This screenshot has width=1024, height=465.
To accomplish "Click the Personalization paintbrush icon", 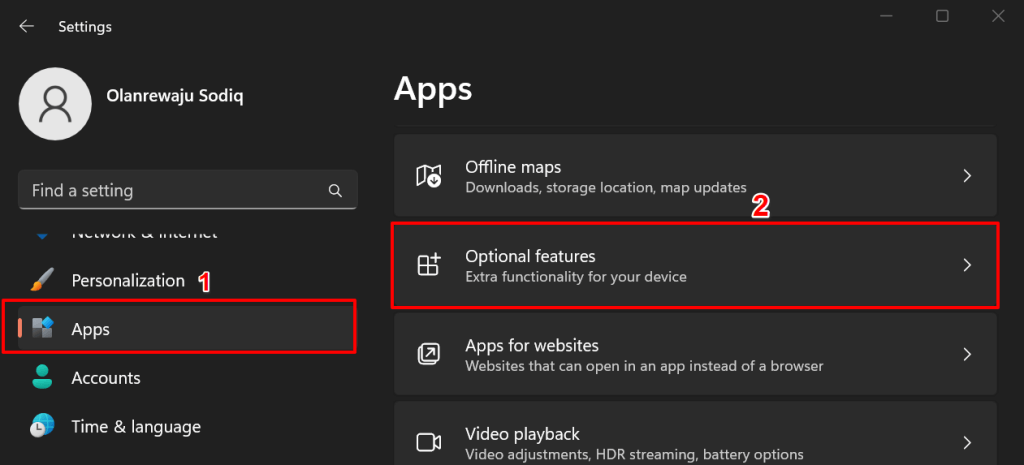I will 42,280.
